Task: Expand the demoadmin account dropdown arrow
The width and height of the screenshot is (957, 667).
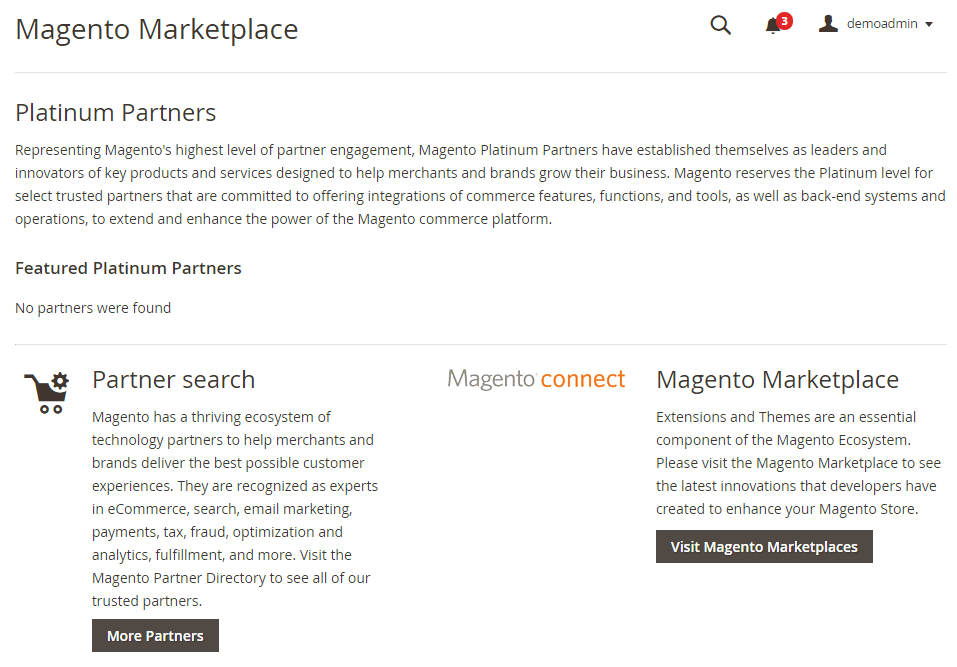Action: [929, 25]
